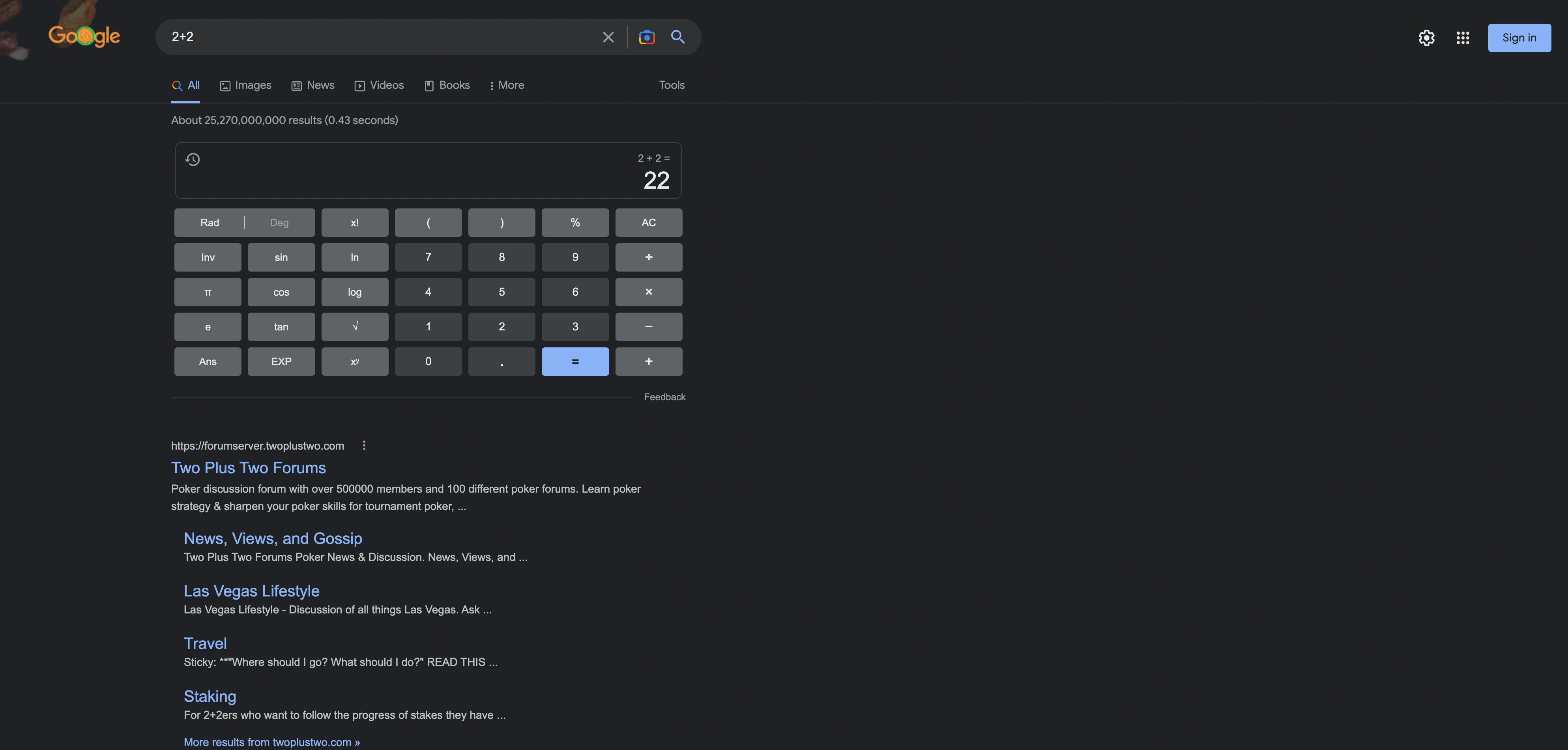Open search by image camera icon
The image size is (1568, 750).
point(646,37)
